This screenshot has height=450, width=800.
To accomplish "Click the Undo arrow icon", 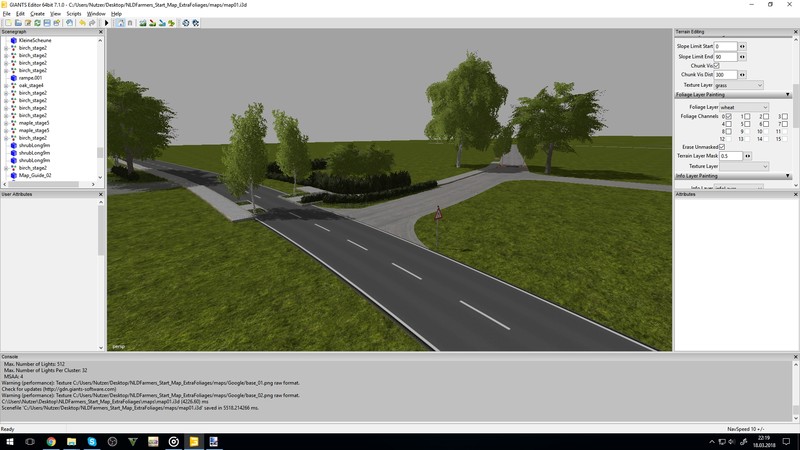I will [82, 23].
